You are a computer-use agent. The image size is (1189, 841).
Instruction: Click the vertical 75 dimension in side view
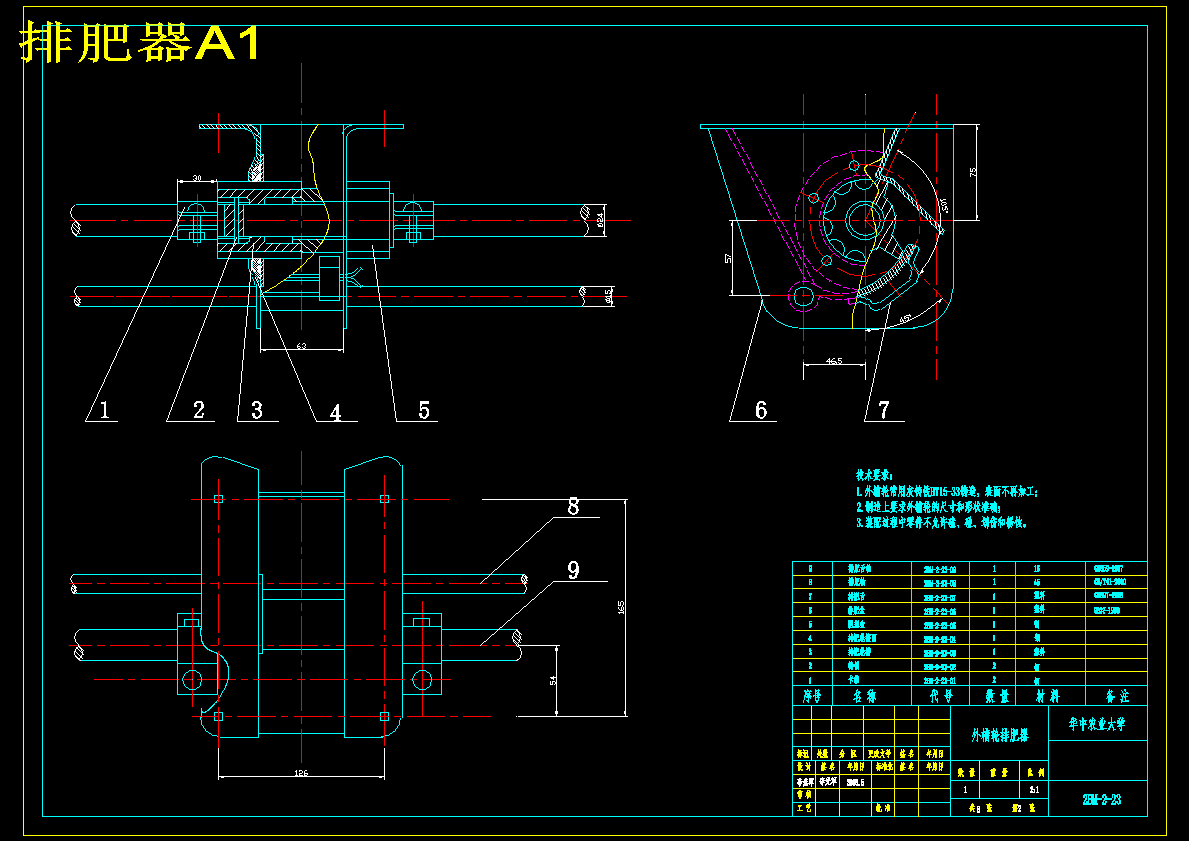point(974,172)
